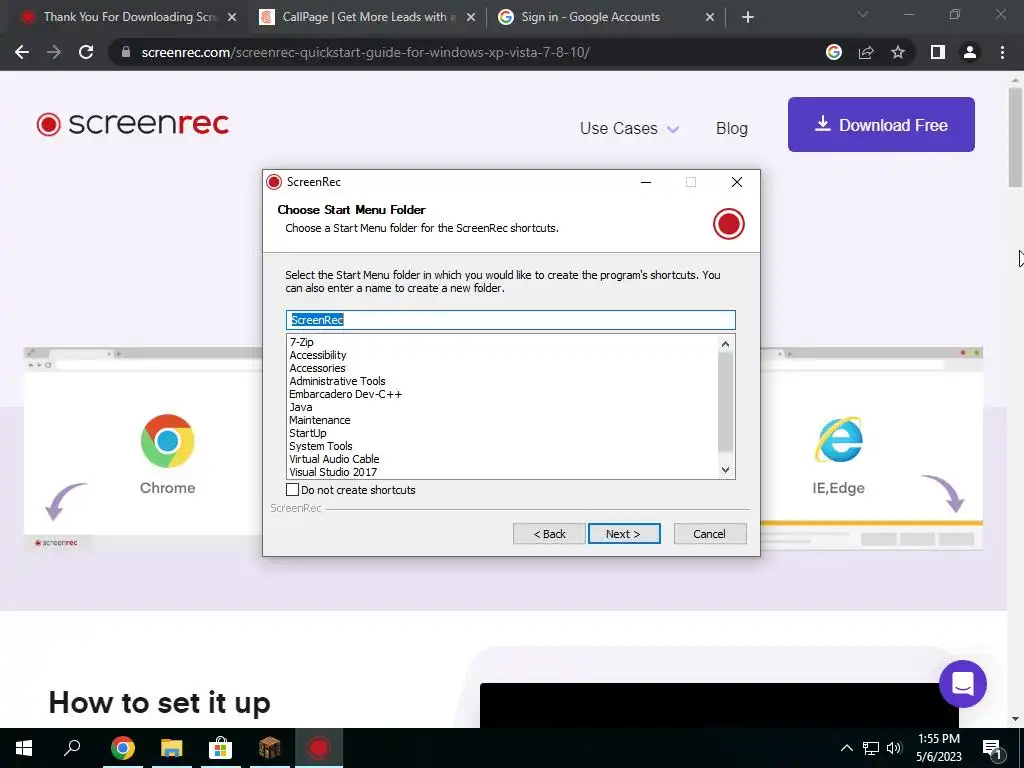Open Chrome's three-dot menu
Screen dimensions: 1024x768
(1002, 52)
